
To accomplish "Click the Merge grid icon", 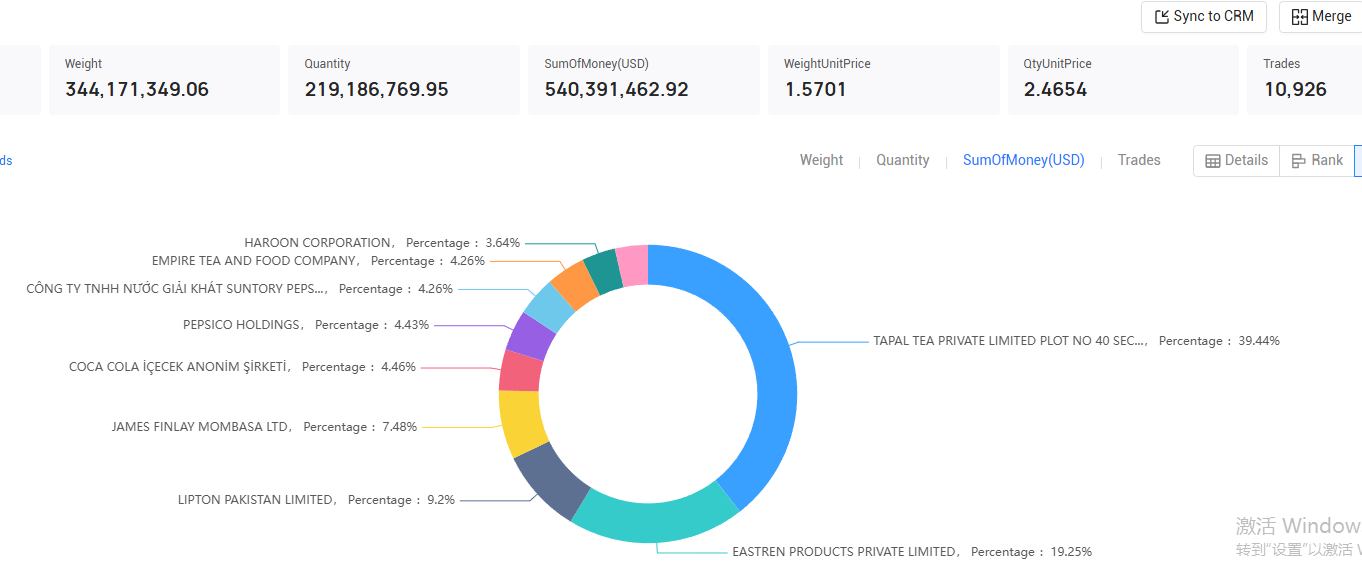I will 1300,17.
